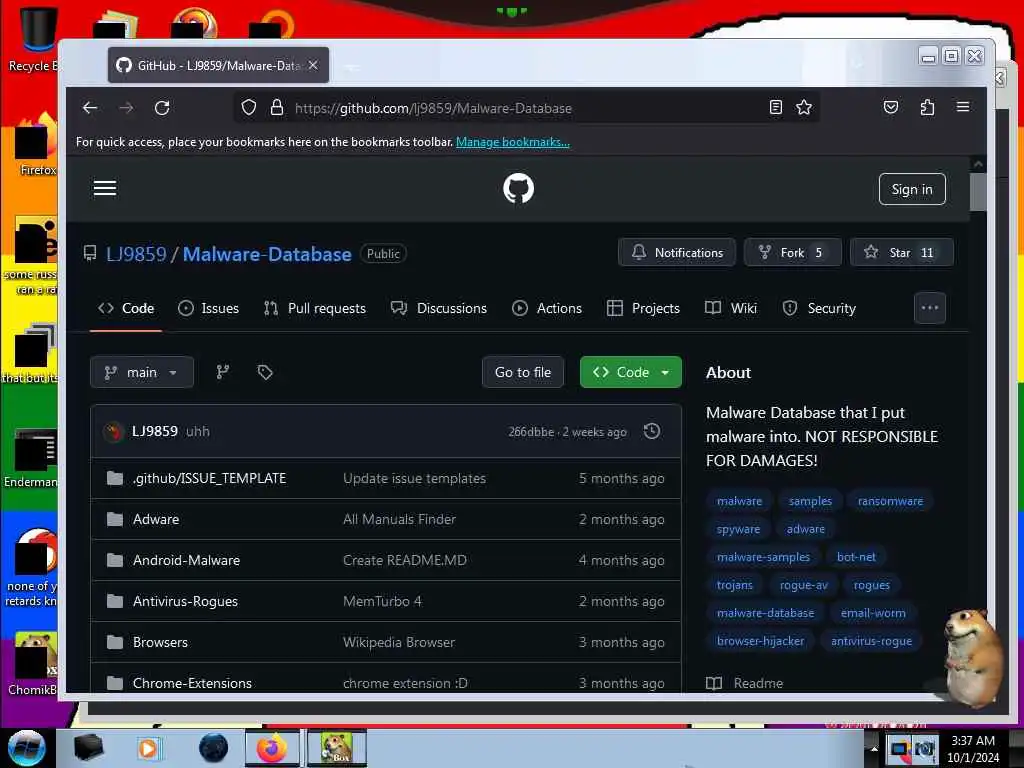Open the Wiki tab

[x=731, y=308]
